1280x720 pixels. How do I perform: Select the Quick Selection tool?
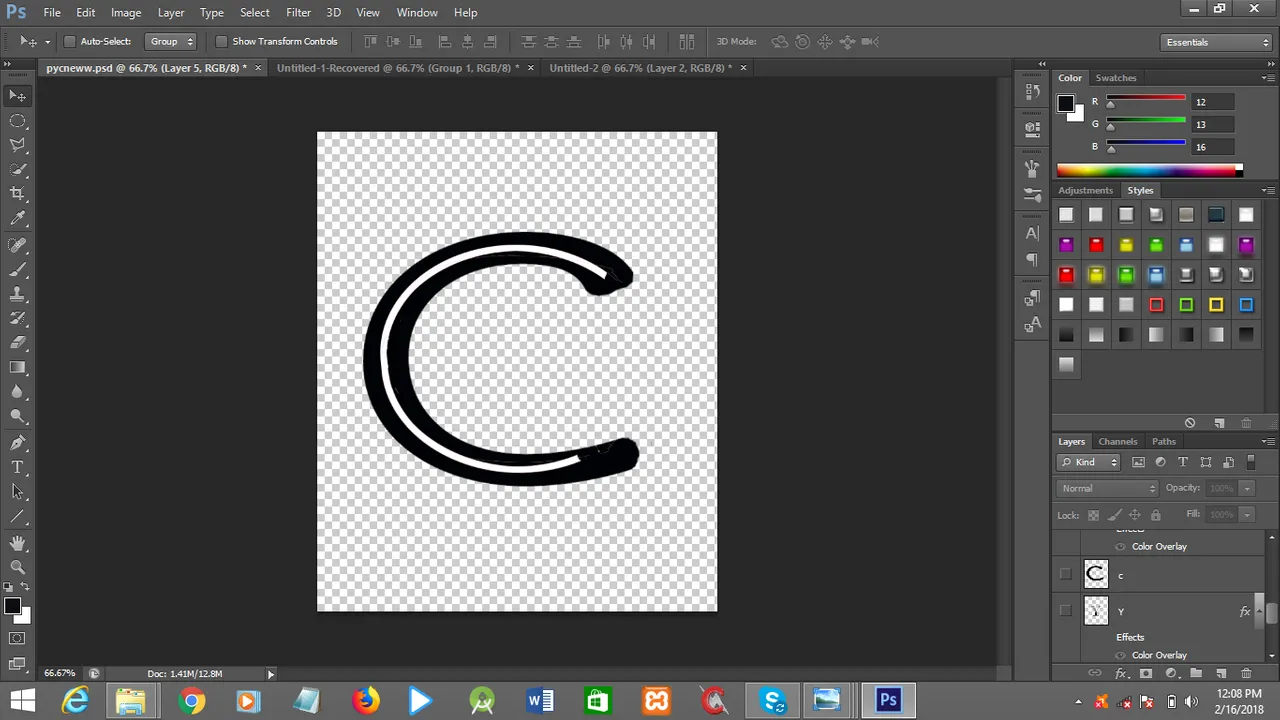pyautogui.click(x=18, y=170)
